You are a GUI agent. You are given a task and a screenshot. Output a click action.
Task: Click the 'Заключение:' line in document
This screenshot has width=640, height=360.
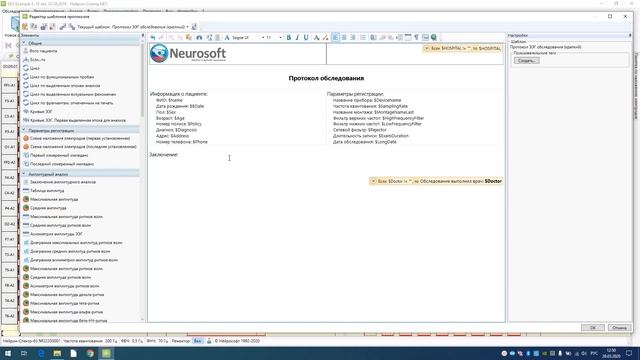[164, 155]
